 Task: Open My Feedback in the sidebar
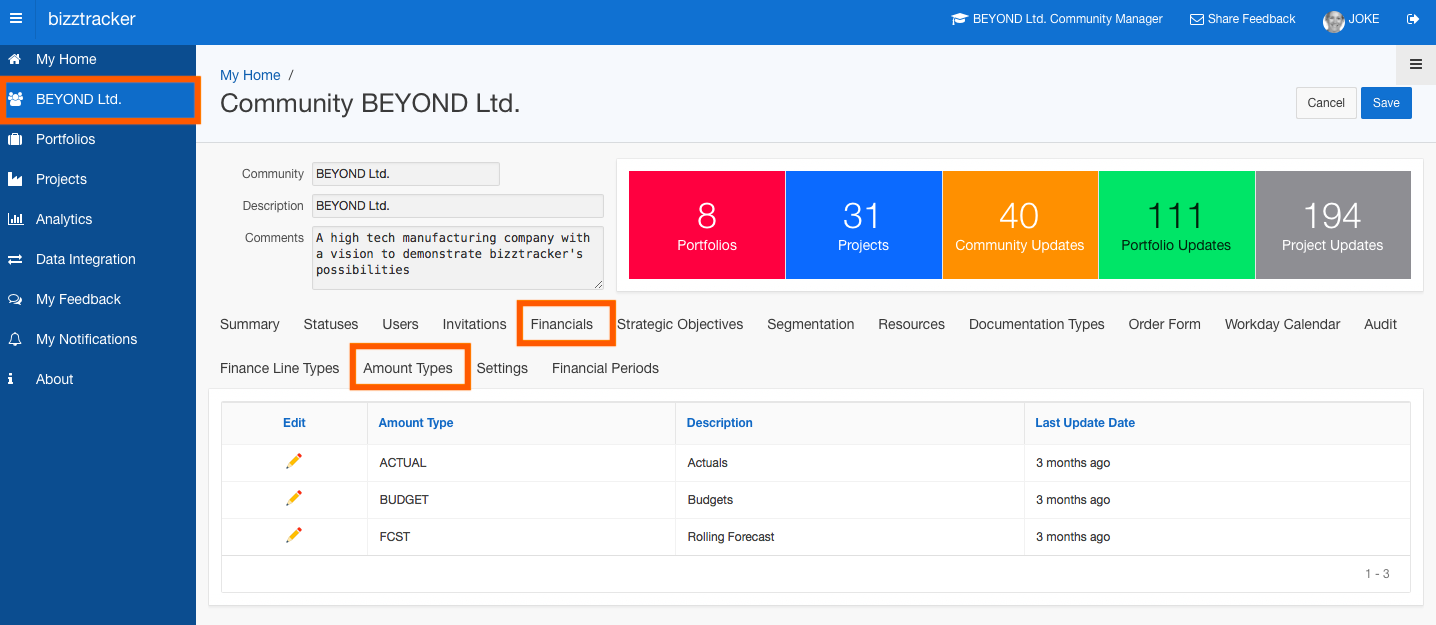pos(98,299)
